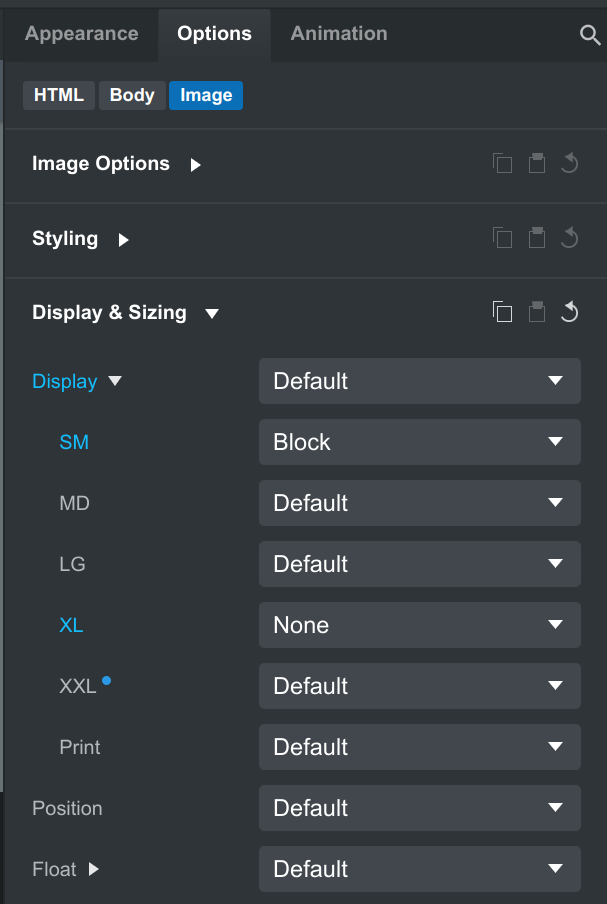Select the HTML sub-tab
The image size is (607, 904).
tap(58, 95)
